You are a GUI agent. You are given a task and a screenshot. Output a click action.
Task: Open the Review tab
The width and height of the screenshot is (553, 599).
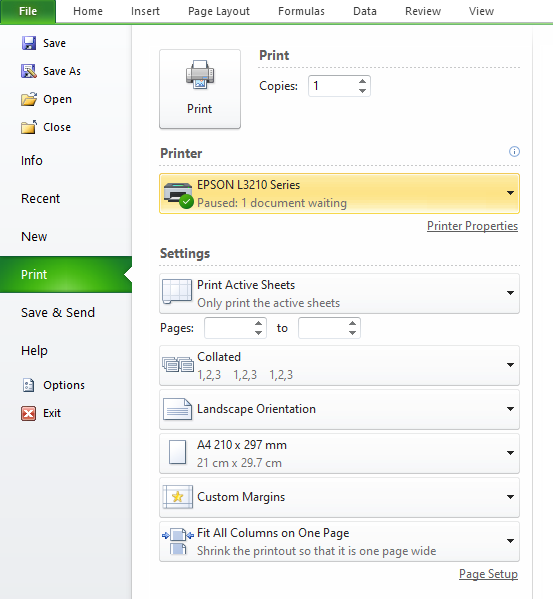(x=423, y=11)
